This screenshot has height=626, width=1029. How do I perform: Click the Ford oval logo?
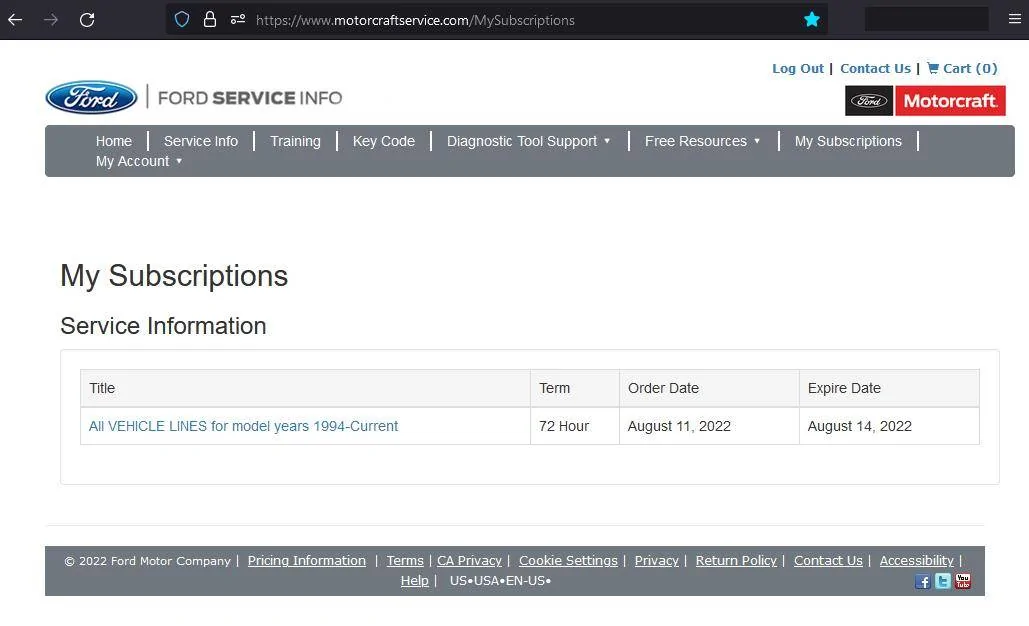click(x=91, y=98)
